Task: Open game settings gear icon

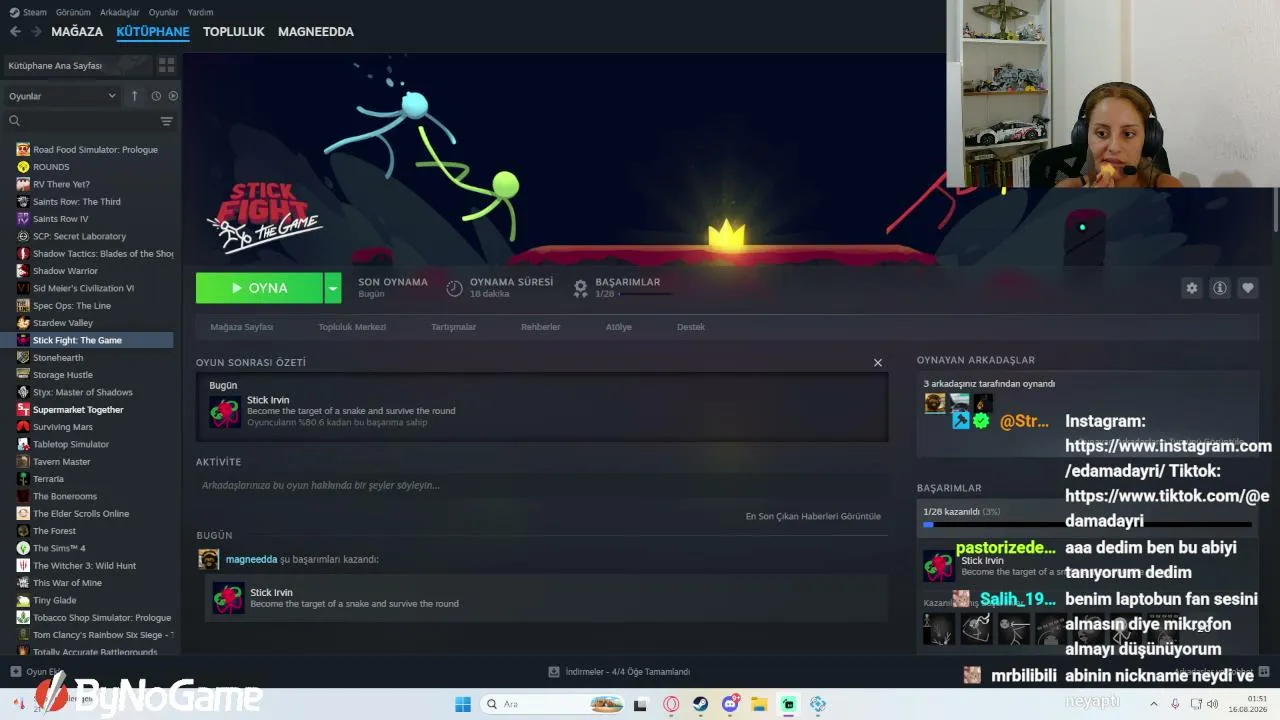Action: 1191,288
